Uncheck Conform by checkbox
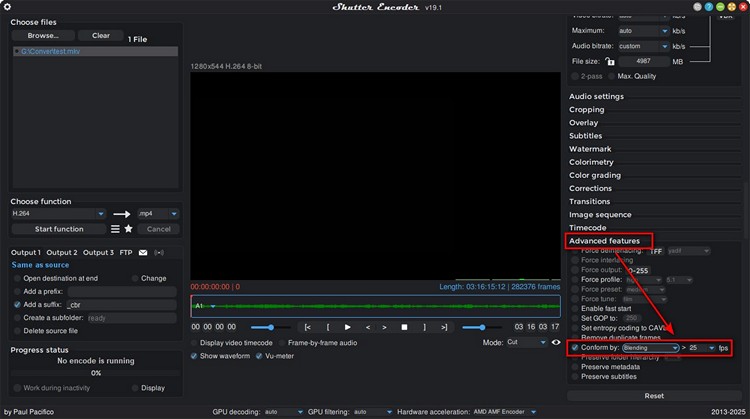The width and height of the screenshot is (750, 419). pos(575,348)
